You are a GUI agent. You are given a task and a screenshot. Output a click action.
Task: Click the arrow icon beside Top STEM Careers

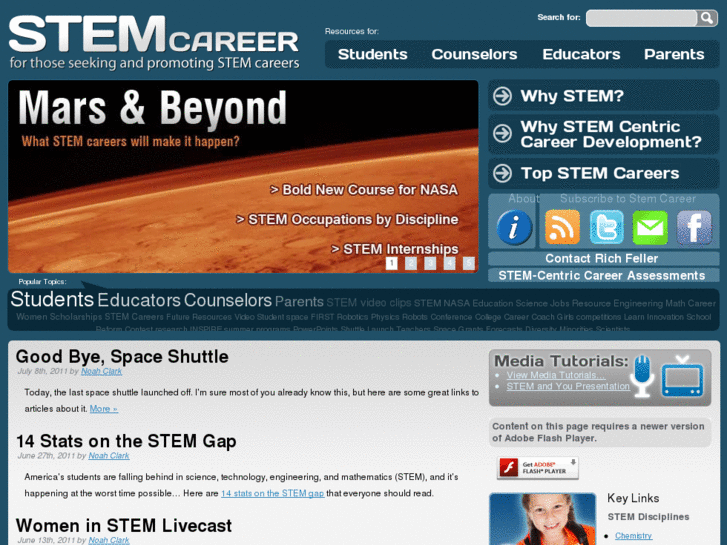coord(502,173)
